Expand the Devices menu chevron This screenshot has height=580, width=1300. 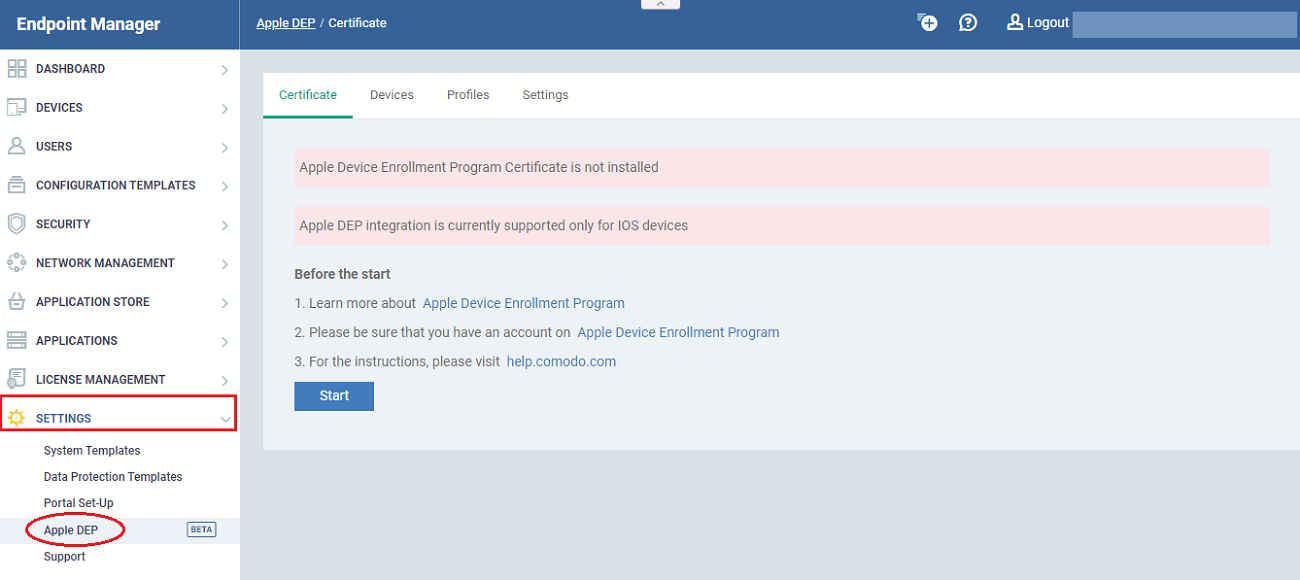[x=224, y=109]
